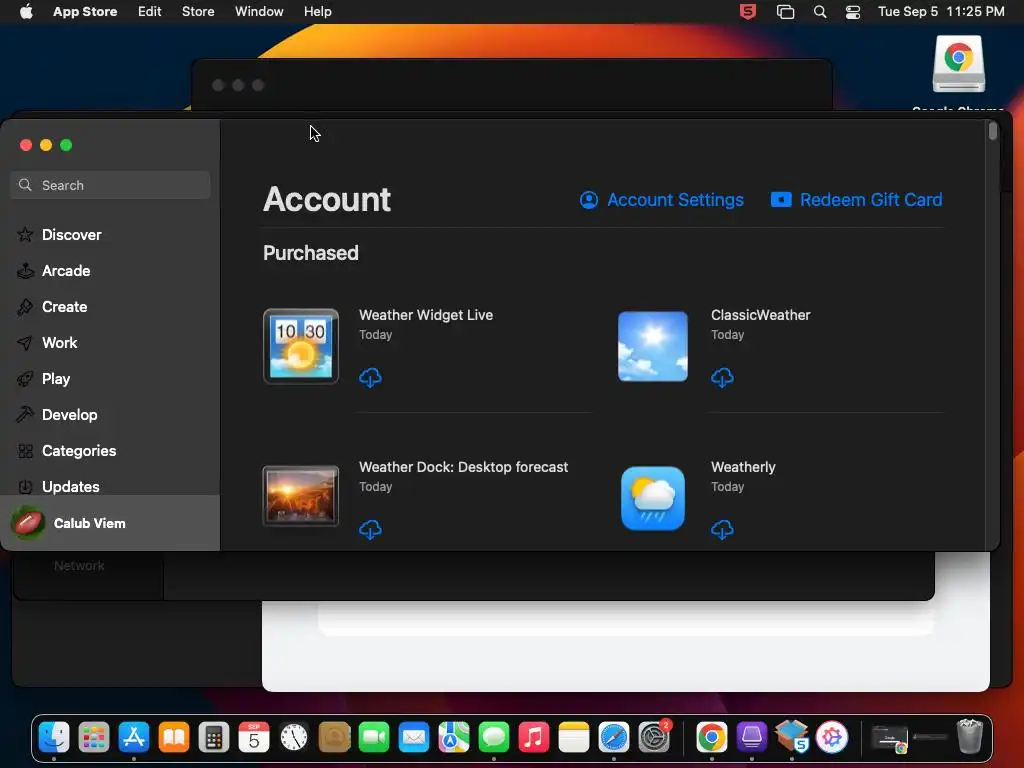Open Mail from the Dock
This screenshot has width=1024, height=768.
[414, 737]
